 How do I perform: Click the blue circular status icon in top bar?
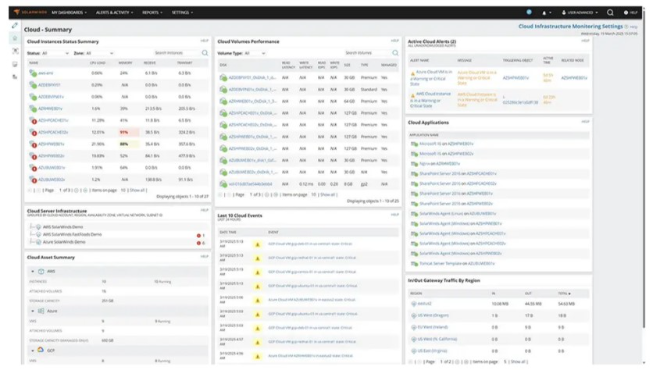pos(529,12)
